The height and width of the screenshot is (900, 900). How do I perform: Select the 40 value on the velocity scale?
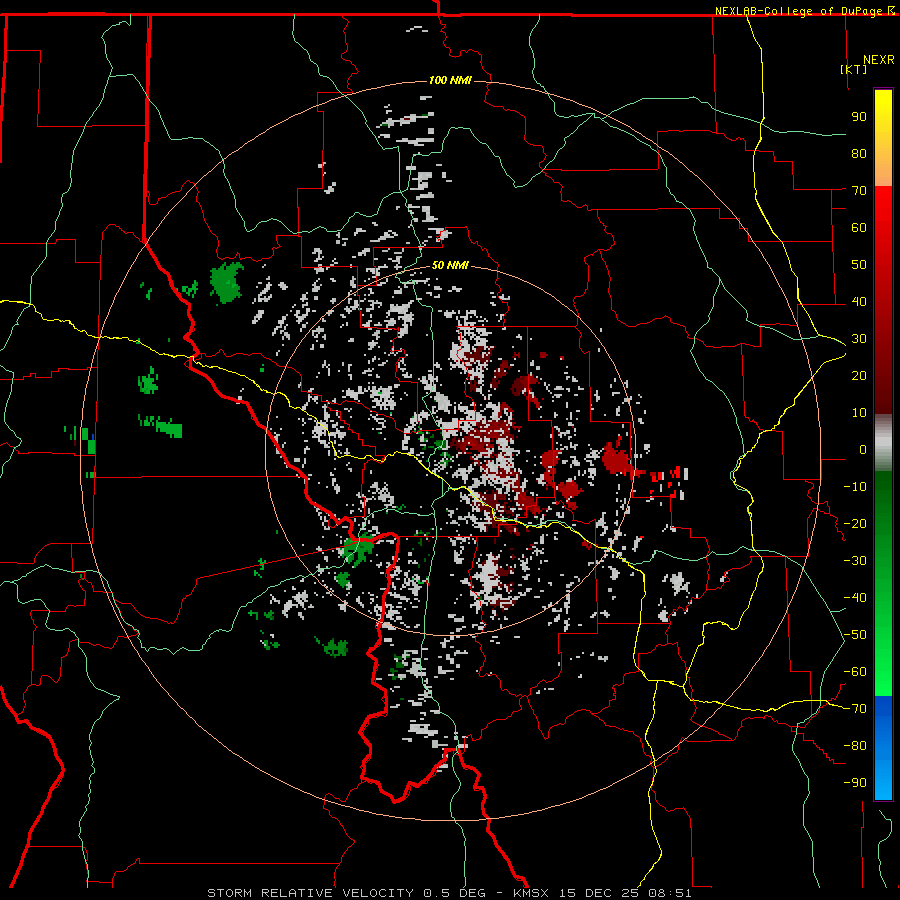click(x=859, y=302)
